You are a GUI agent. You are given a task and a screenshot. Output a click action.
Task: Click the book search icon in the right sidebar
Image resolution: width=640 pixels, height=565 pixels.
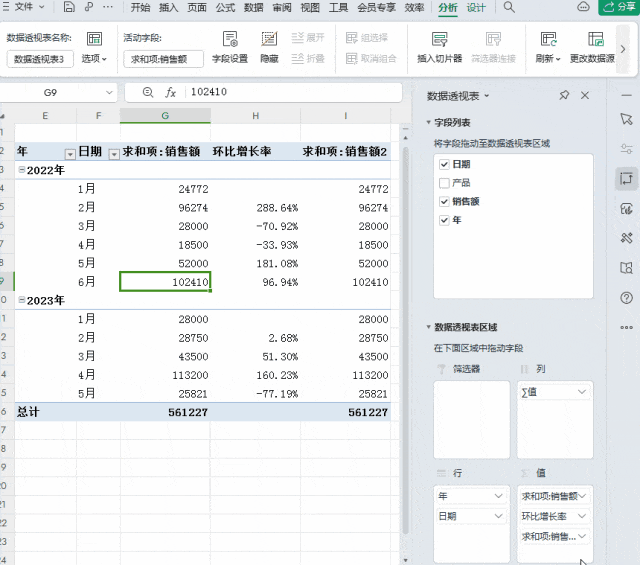627,268
